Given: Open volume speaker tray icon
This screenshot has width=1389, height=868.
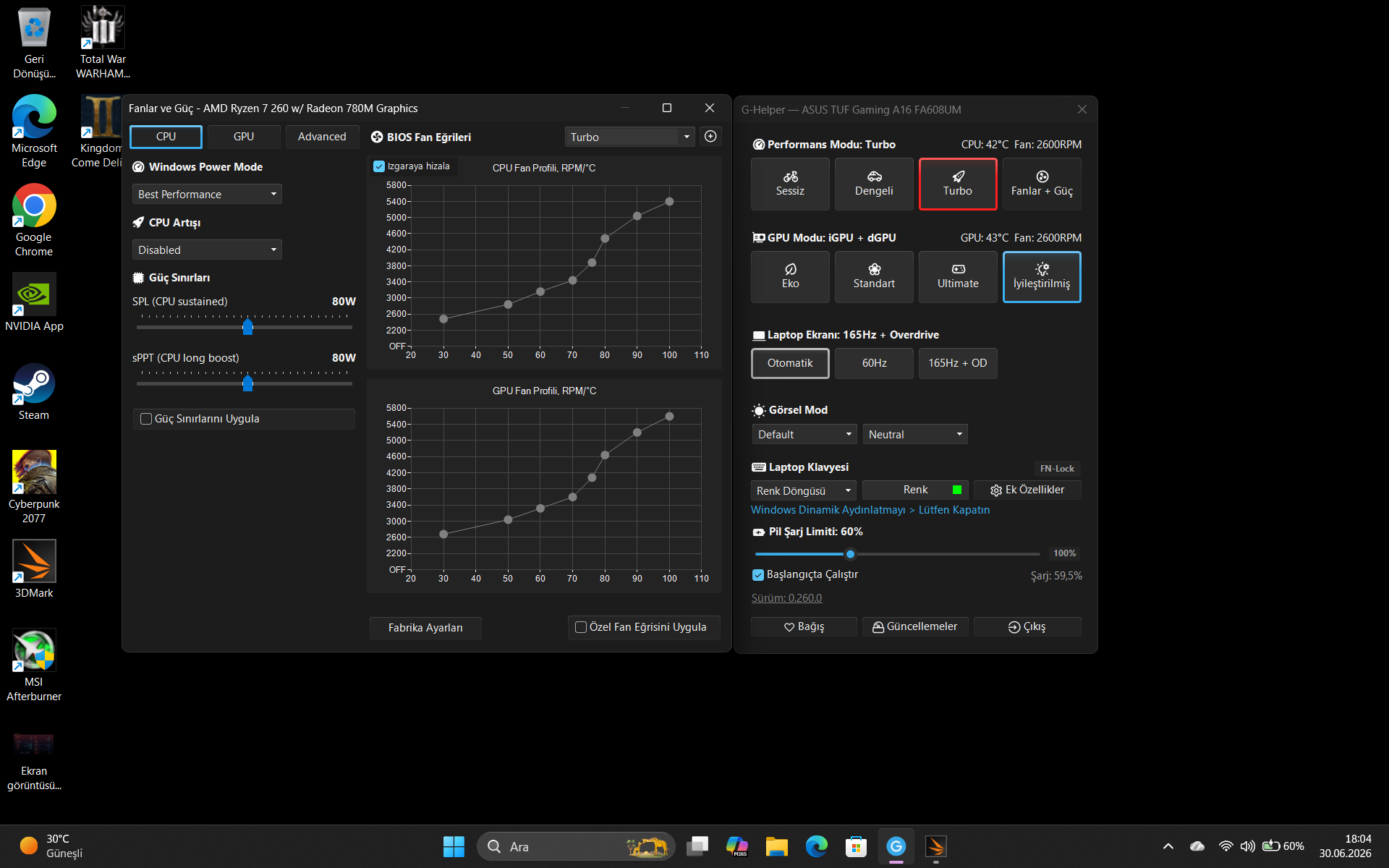Looking at the screenshot, I should pyautogui.click(x=1248, y=846).
